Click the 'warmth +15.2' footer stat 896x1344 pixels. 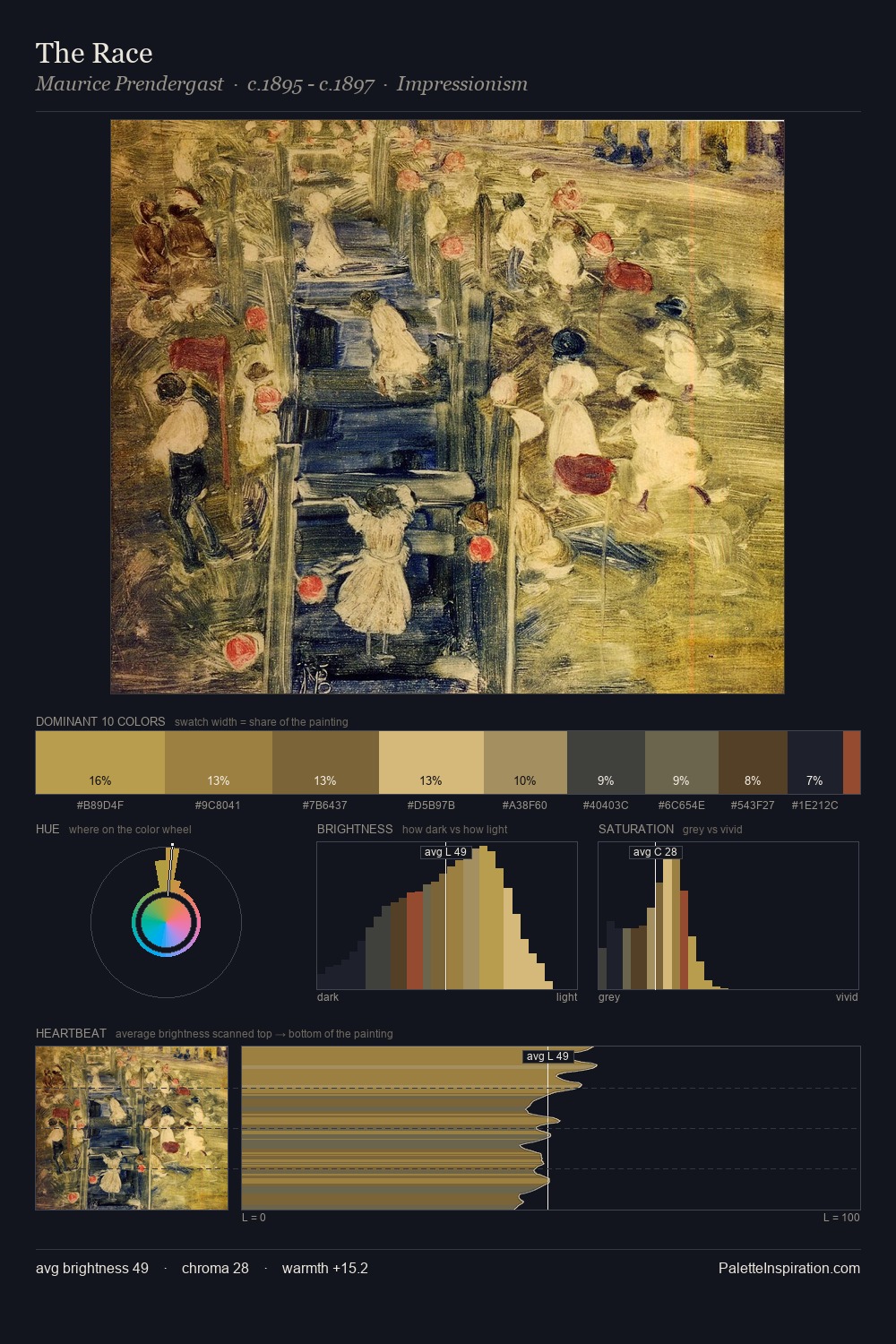(325, 1268)
